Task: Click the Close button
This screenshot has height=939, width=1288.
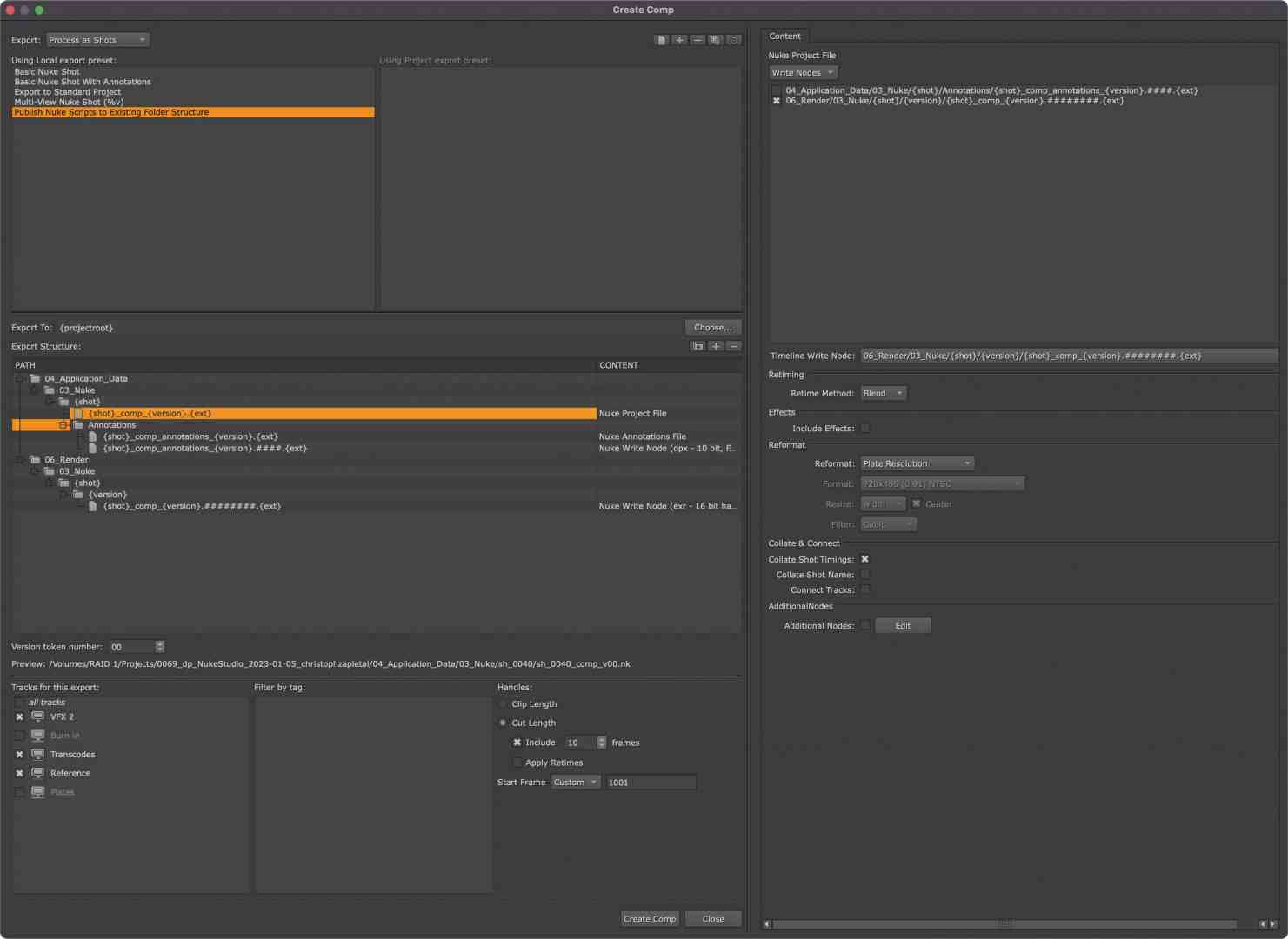Action: (713, 919)
